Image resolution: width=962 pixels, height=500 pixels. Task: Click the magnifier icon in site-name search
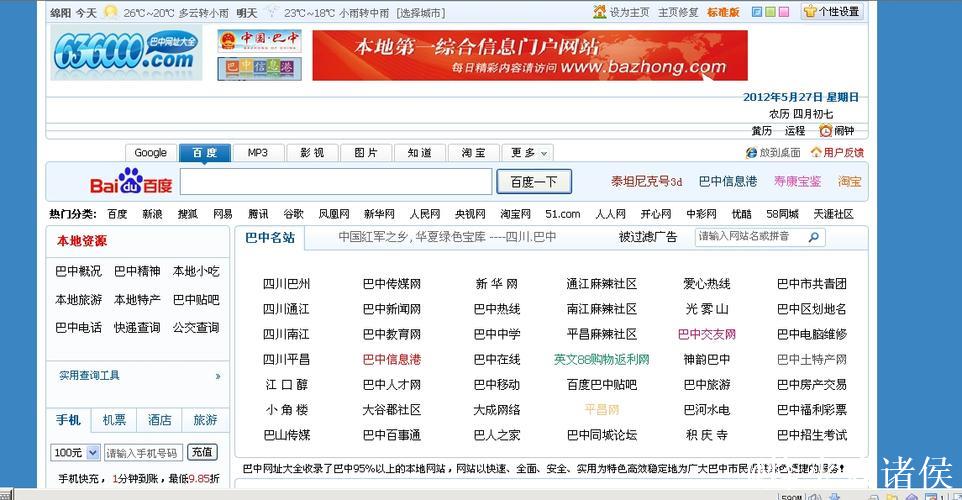(x=814, y=237)
